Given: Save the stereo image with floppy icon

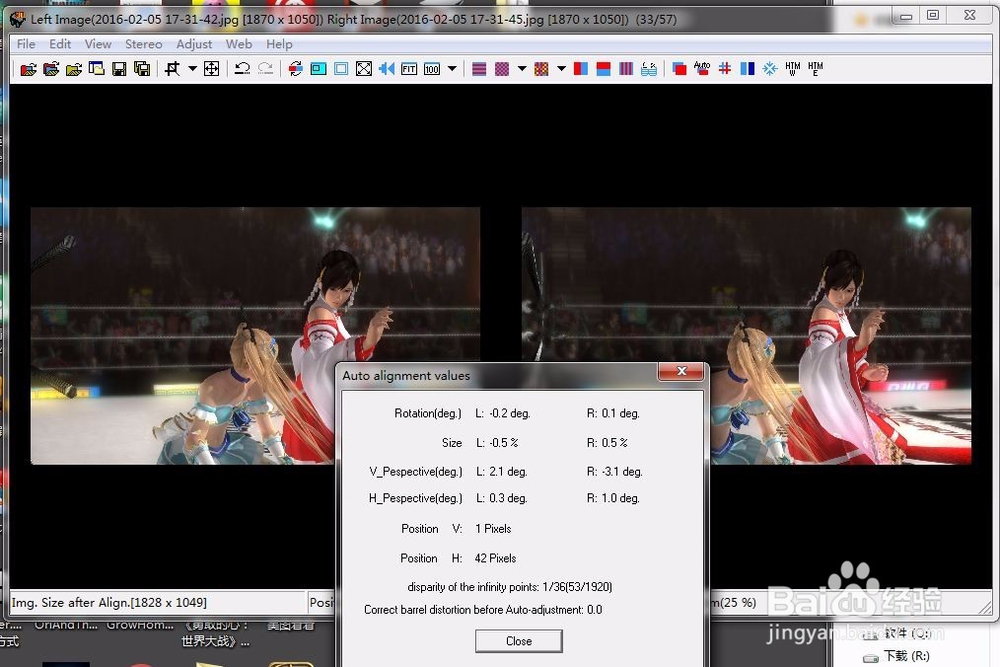Looking at the screenshot, I should (x=119, y=69).
